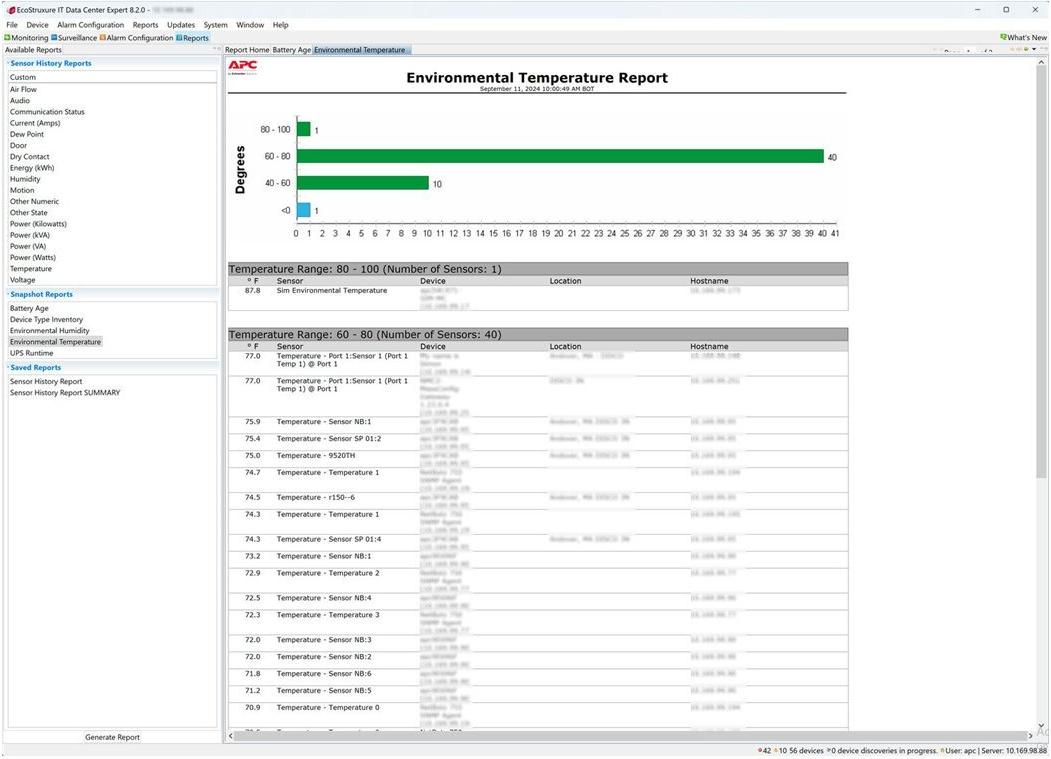
Task: Switch to the Surveillance perspective
Action: (x=75, y=38)
